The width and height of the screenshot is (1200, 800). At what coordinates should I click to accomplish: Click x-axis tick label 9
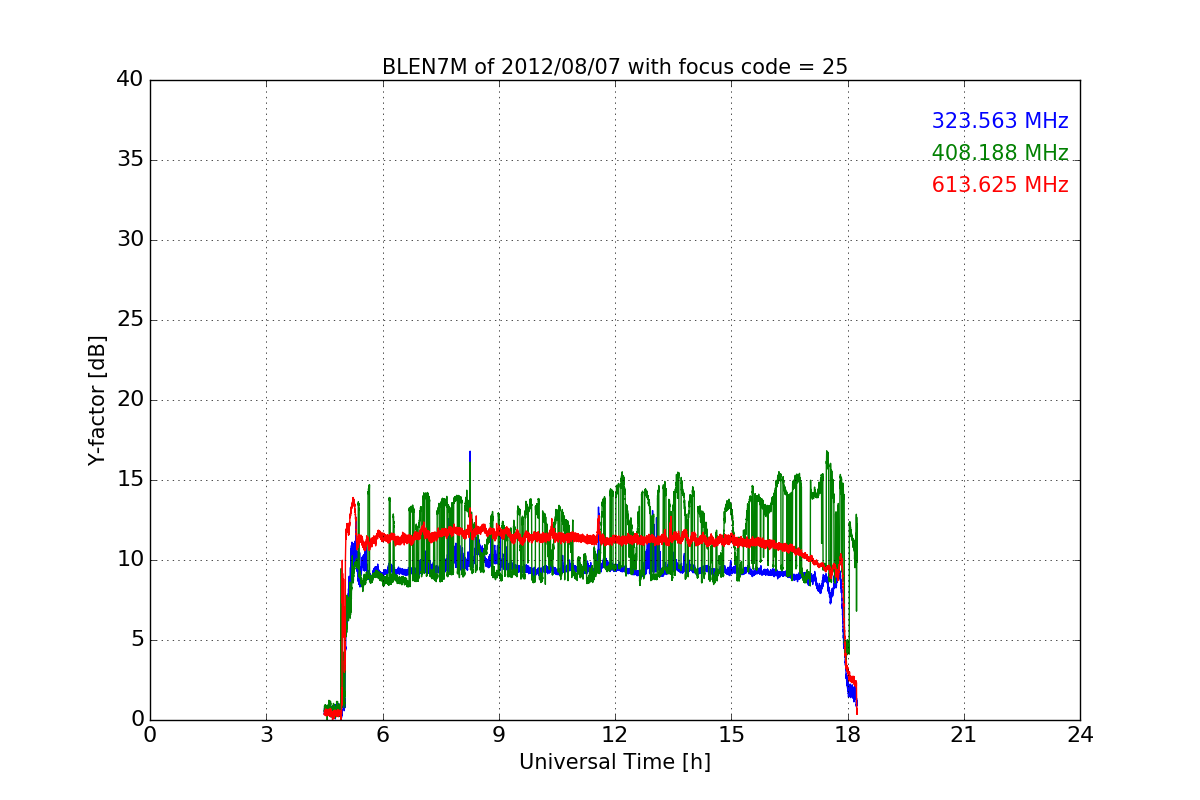499,735
